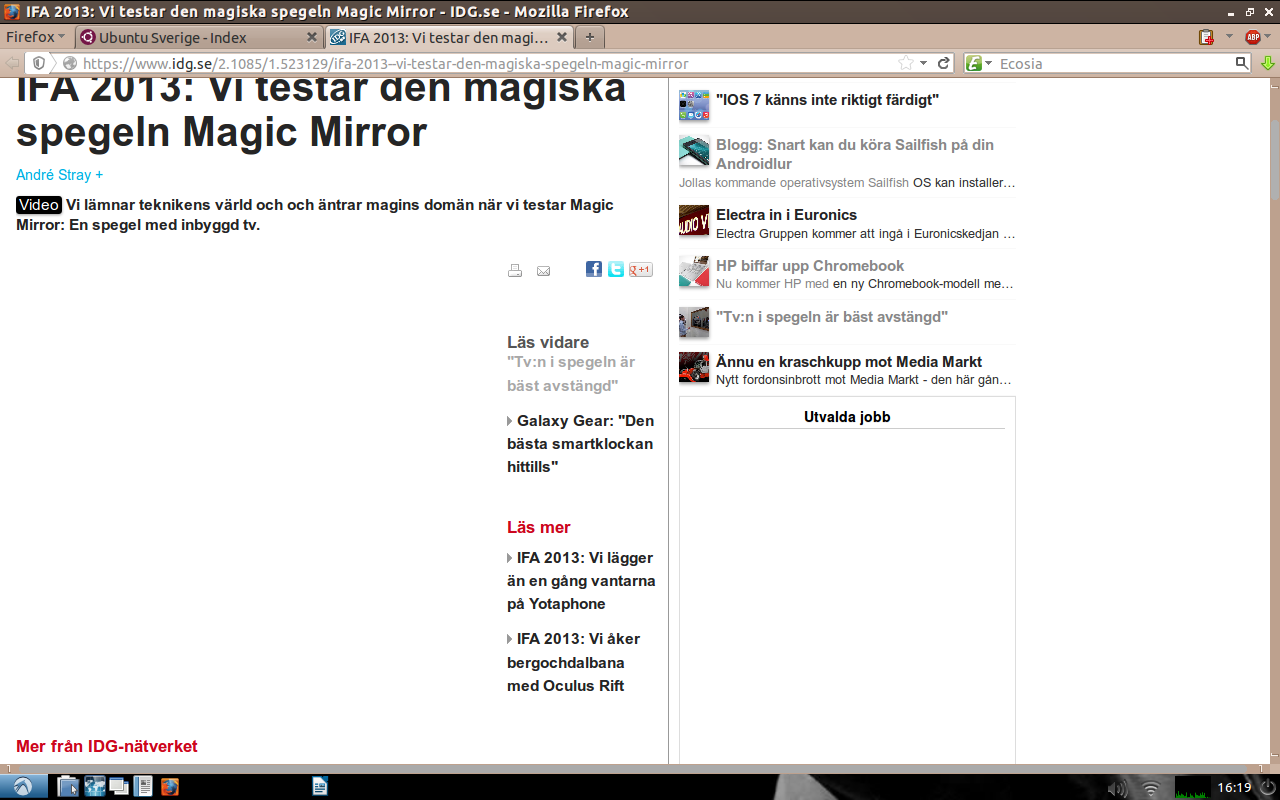
Task: Click the Mer från IDG-nätverket heading
Action: [107, 747]
